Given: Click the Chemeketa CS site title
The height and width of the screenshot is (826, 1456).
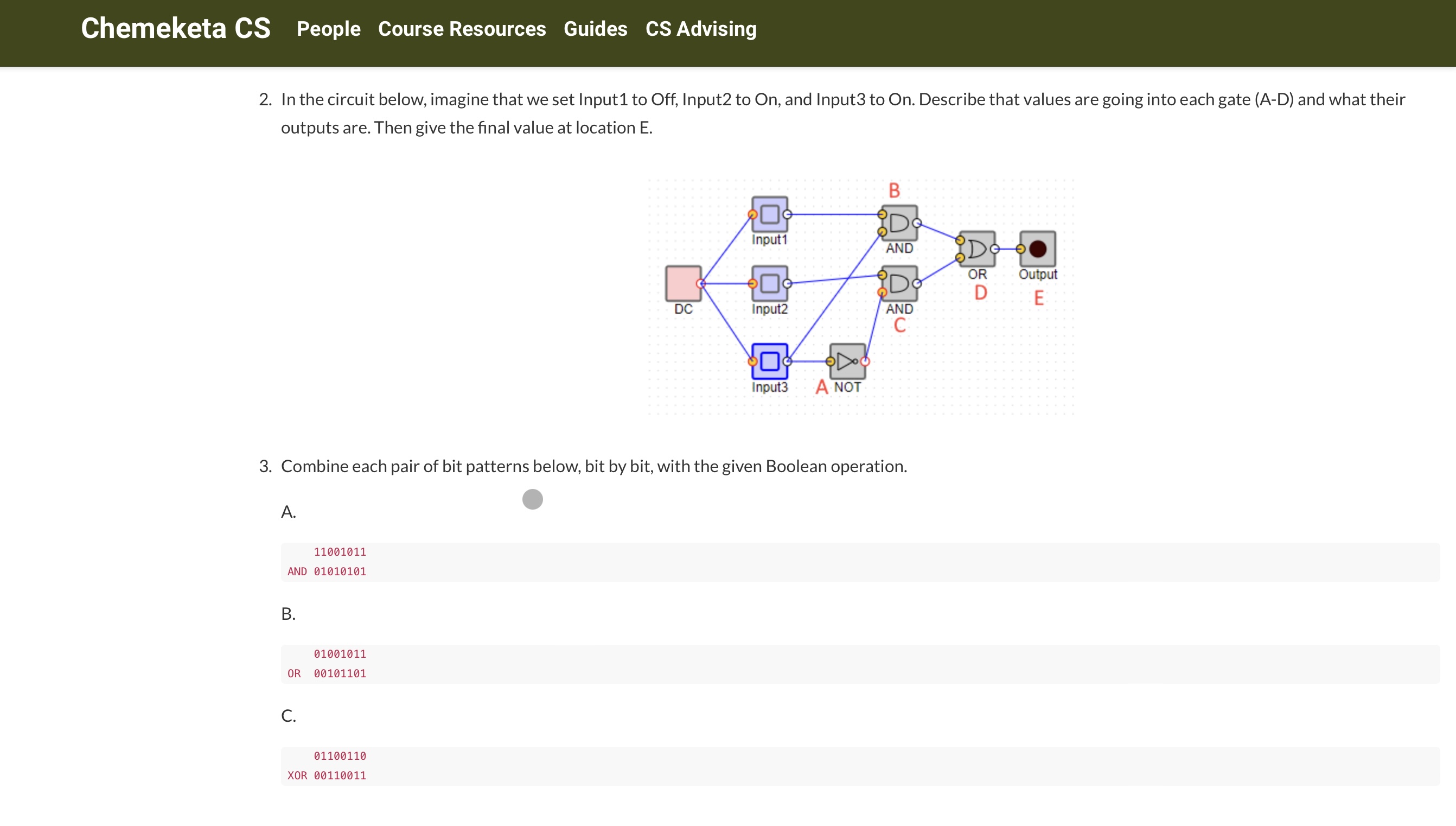Looking at the screenshot, I should (176, 28).
